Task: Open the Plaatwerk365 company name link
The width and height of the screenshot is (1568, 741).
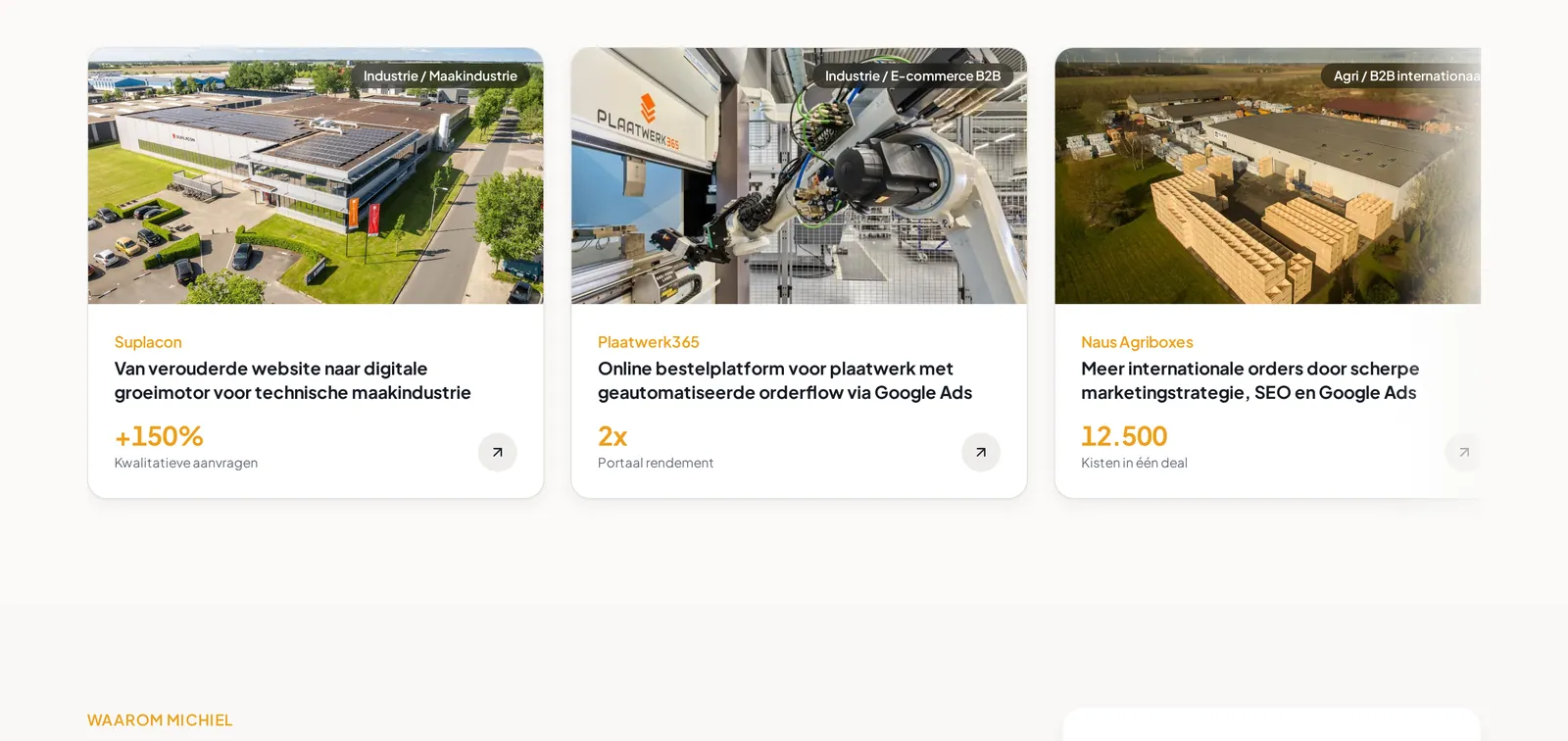Action: pos(648,342)
